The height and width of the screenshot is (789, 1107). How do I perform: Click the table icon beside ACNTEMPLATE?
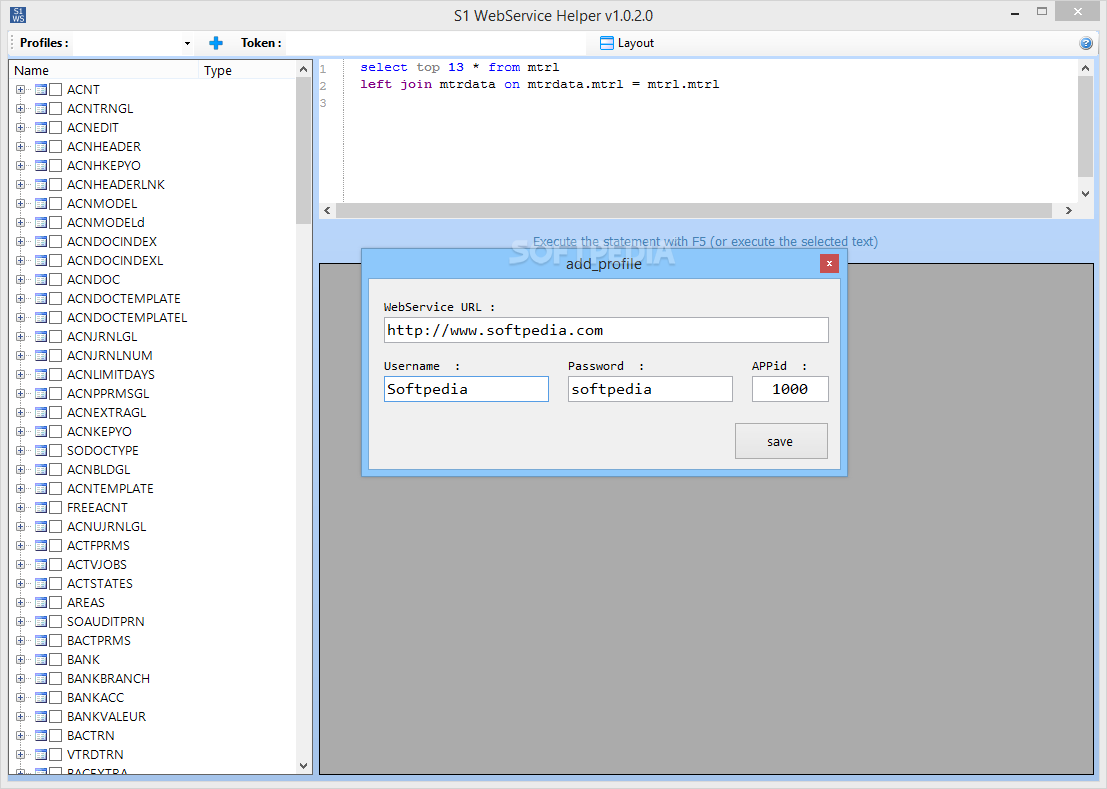41,488
